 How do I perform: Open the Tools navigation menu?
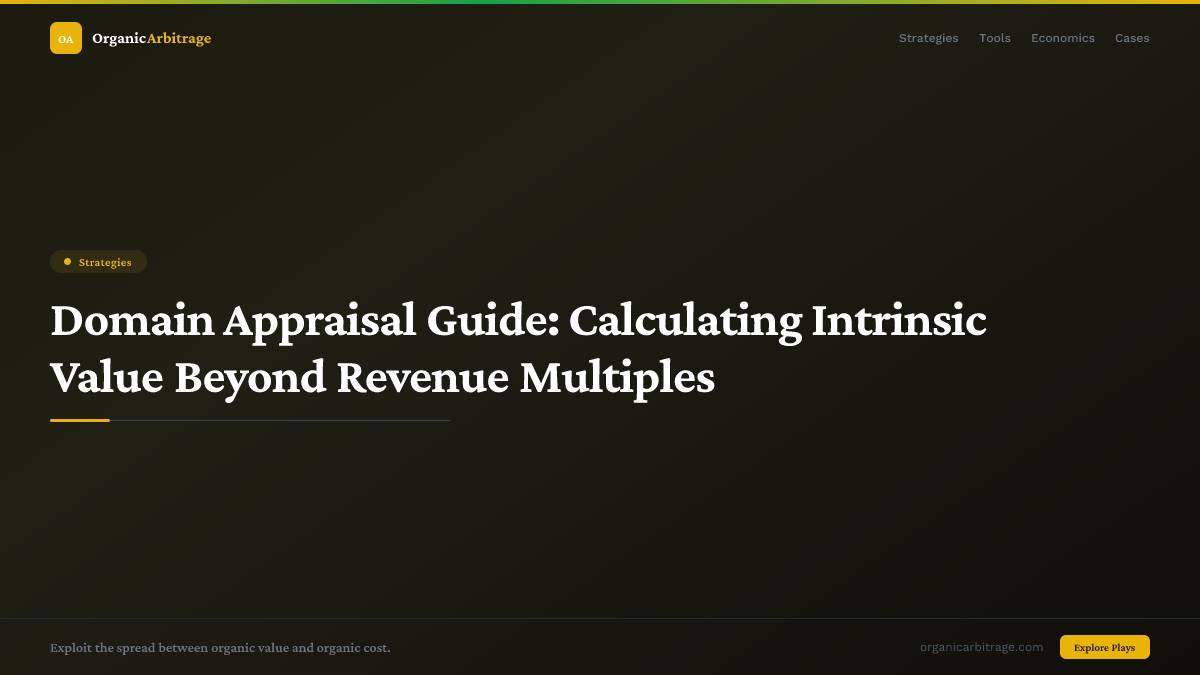995,38
